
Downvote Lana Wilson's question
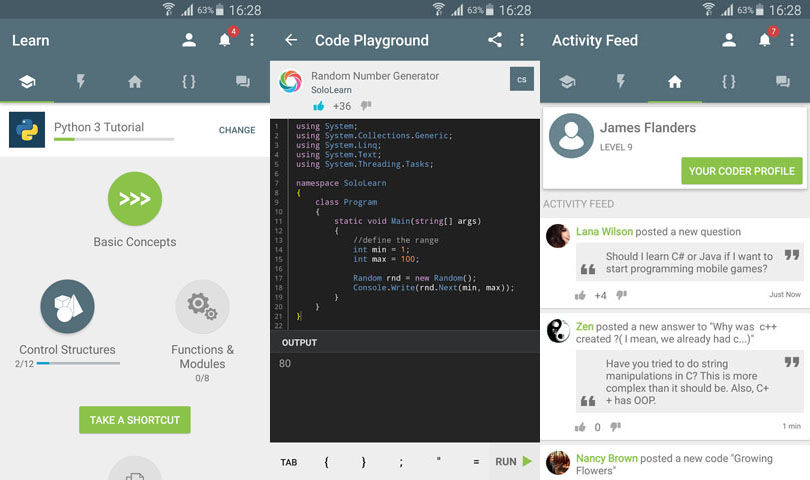(x=621, y=296)
